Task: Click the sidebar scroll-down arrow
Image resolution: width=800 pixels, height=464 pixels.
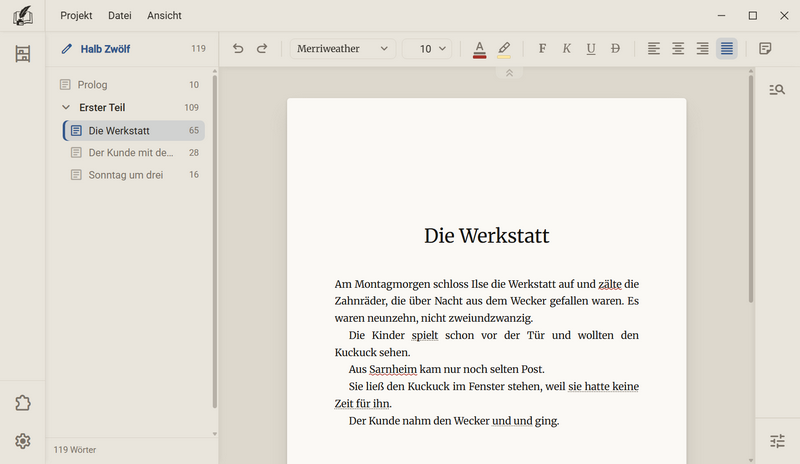Action: click(x=215, y=434)
